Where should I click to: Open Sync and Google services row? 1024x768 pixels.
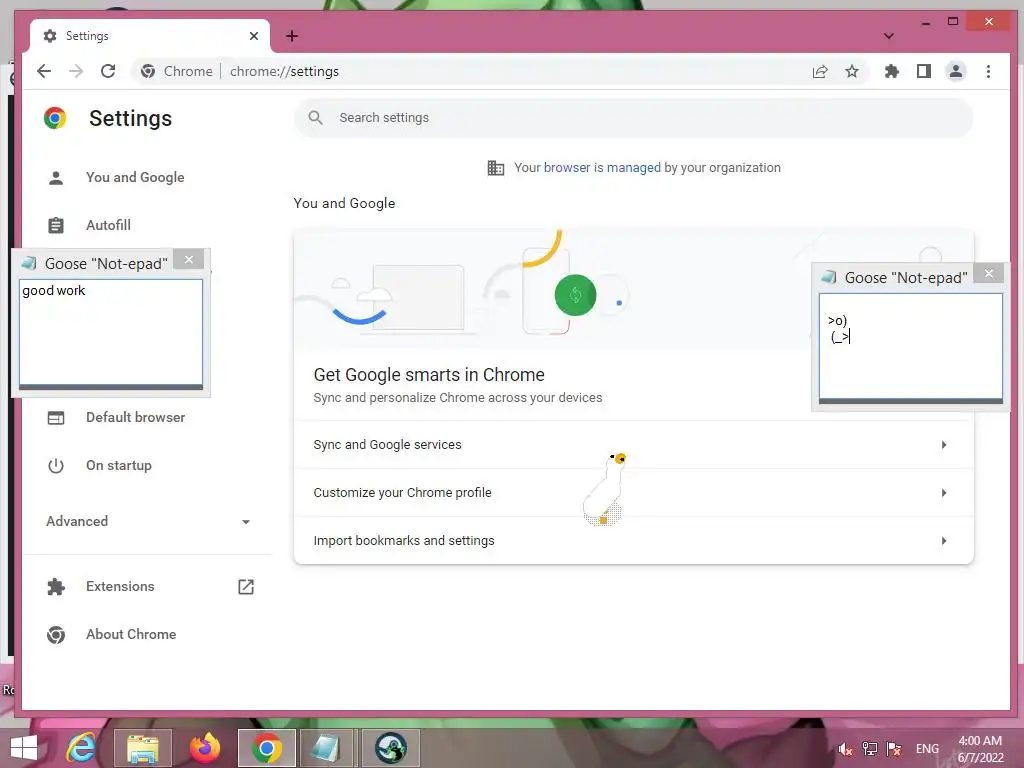click(x=633, y=445)
